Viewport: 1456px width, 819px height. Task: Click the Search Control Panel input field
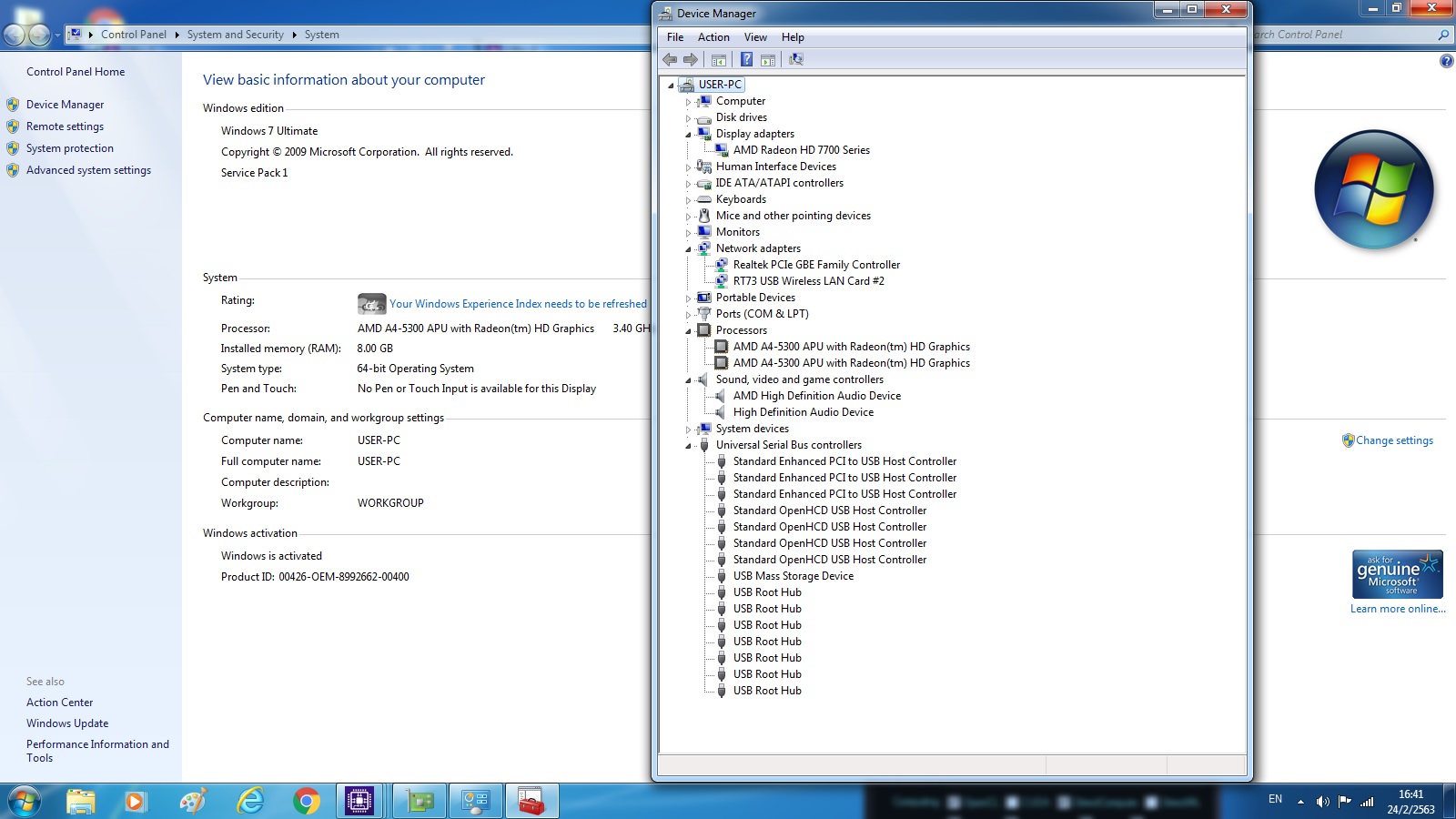1343,35
